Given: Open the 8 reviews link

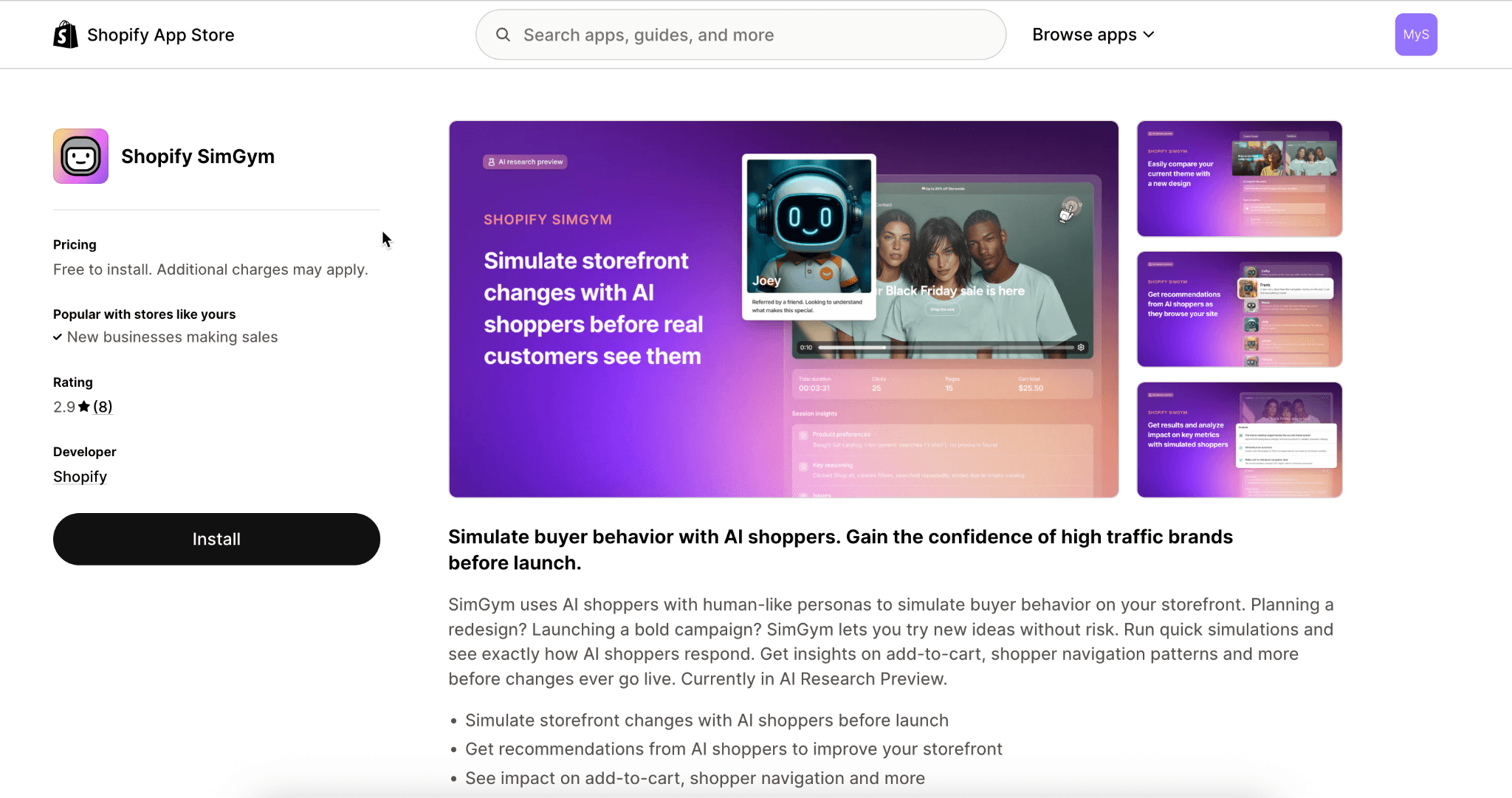Looking at the screenshot, I should tap(103, 407).
